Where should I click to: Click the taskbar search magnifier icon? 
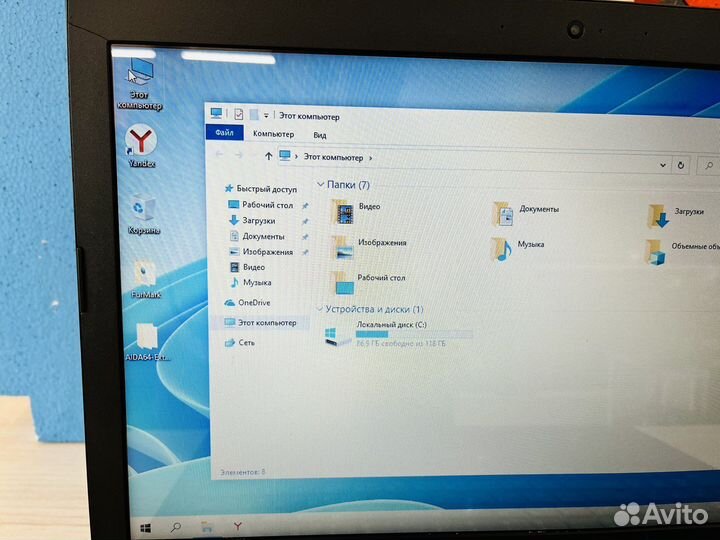176,525
